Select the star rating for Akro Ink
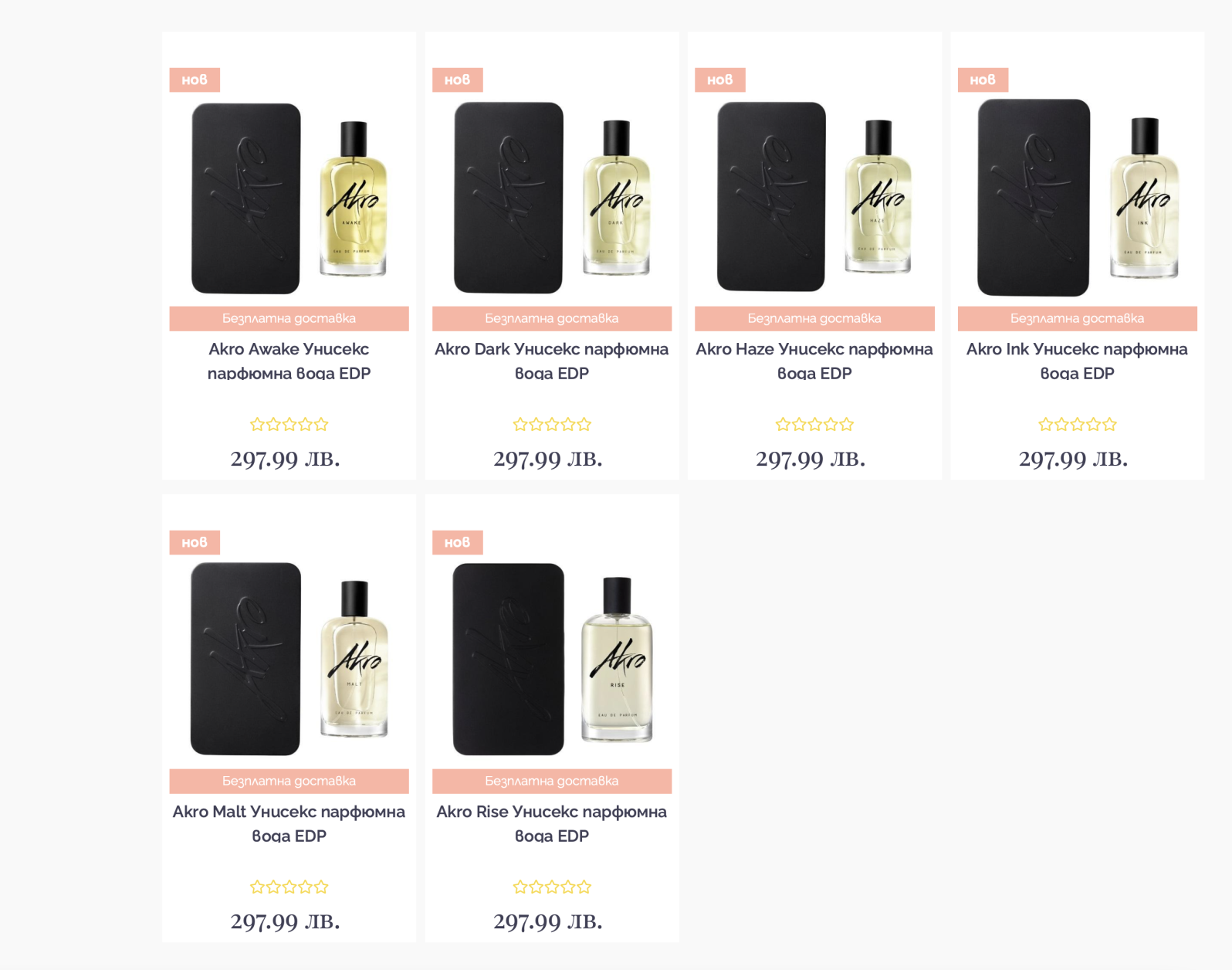 [1077, 424]
